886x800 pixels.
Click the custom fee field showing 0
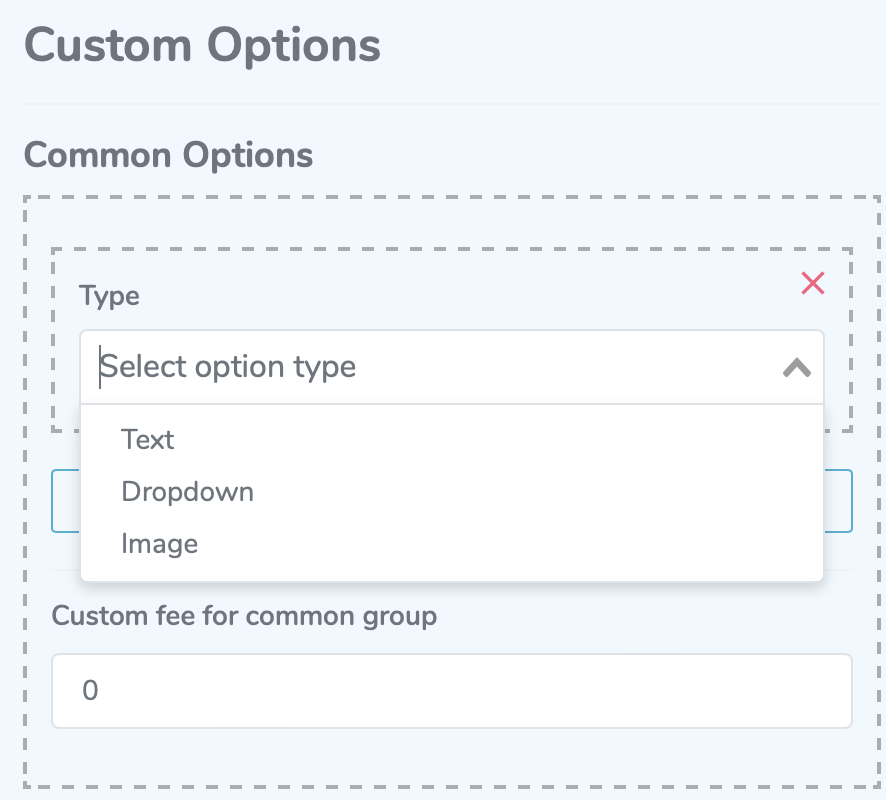[x=452, y=691]
